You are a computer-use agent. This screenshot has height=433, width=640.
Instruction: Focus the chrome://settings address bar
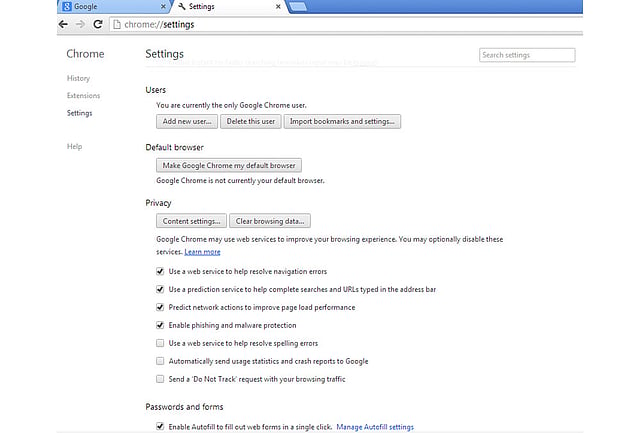point(347,24)
